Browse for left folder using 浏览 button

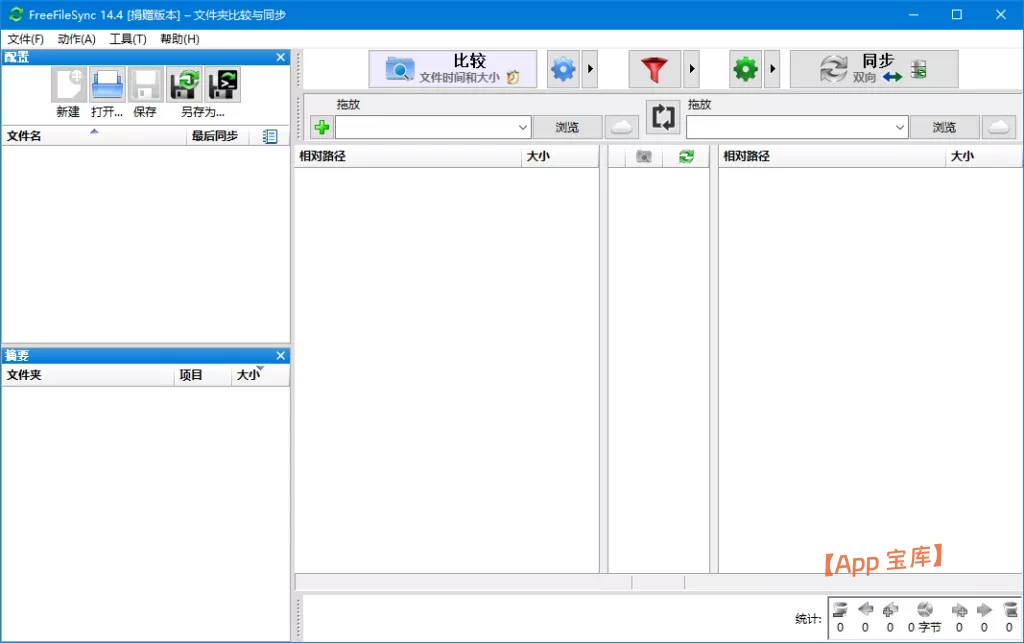click(x=567, y=127)
